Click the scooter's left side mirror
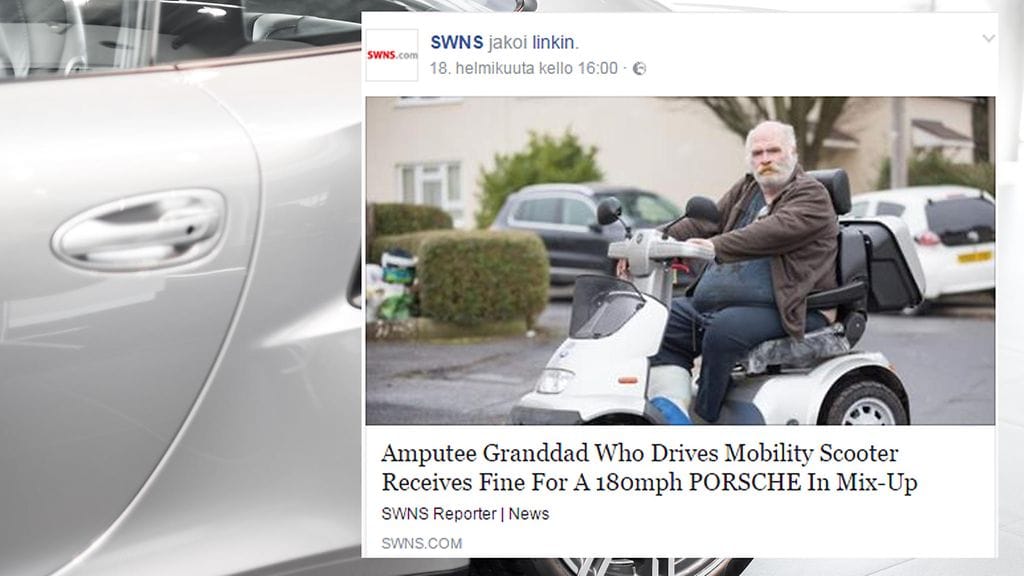This screenshot has width=1024, height=576. point(609,211)
